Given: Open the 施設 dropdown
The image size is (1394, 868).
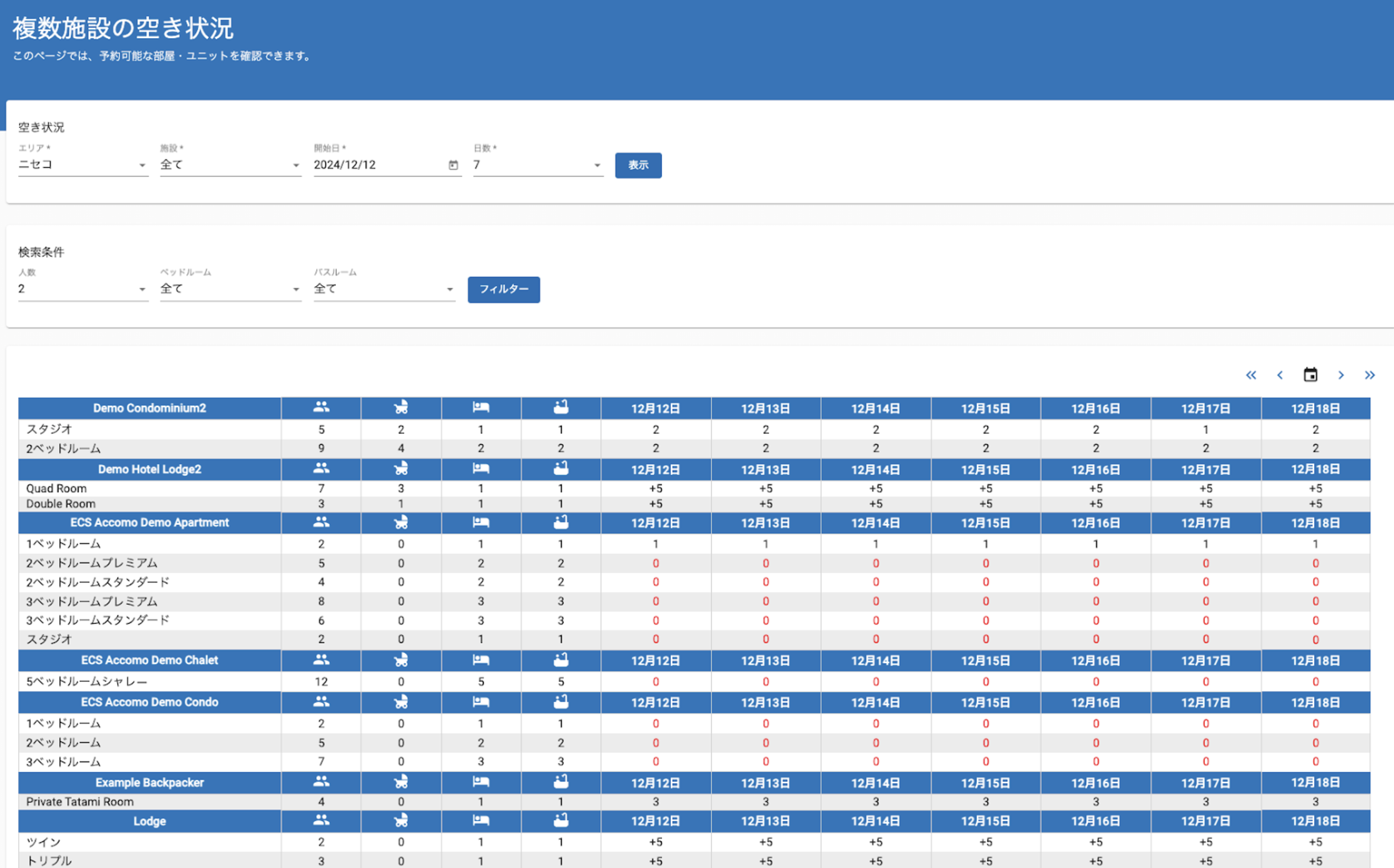Looking at the screenshot, I should [x=230, y=165].
